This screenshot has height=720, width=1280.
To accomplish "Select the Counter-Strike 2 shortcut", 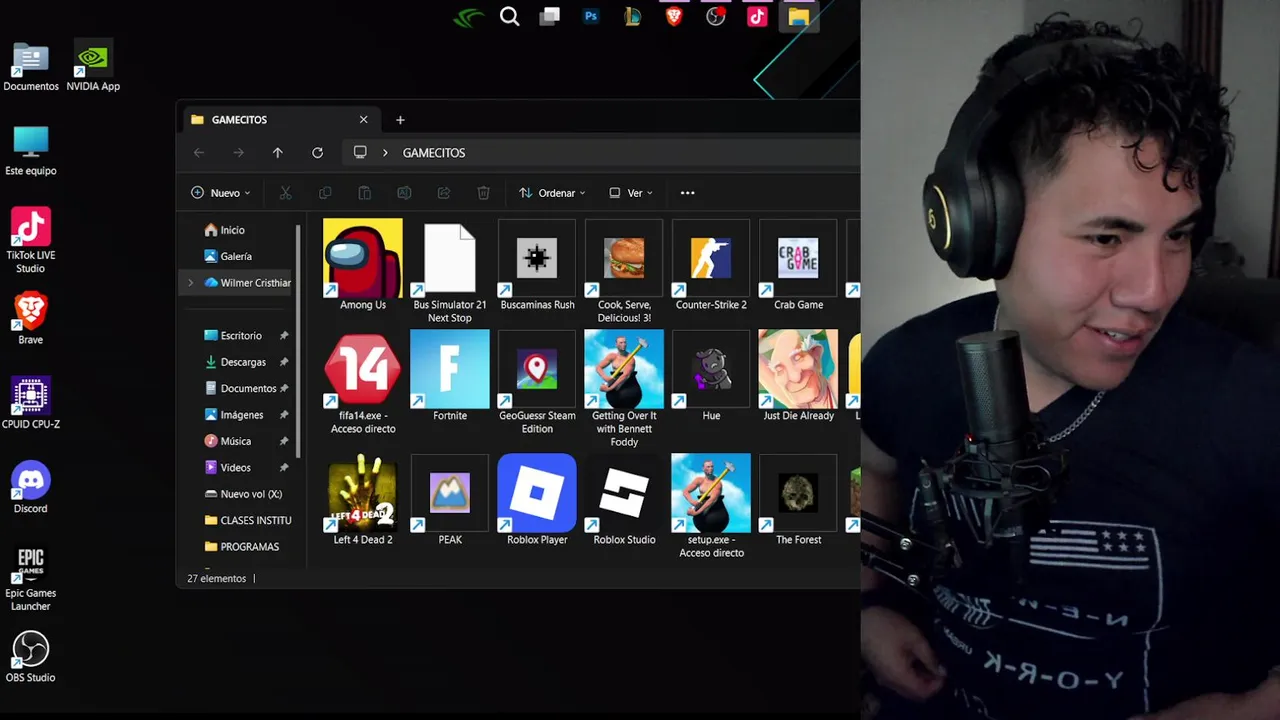I will coord(711,265).
